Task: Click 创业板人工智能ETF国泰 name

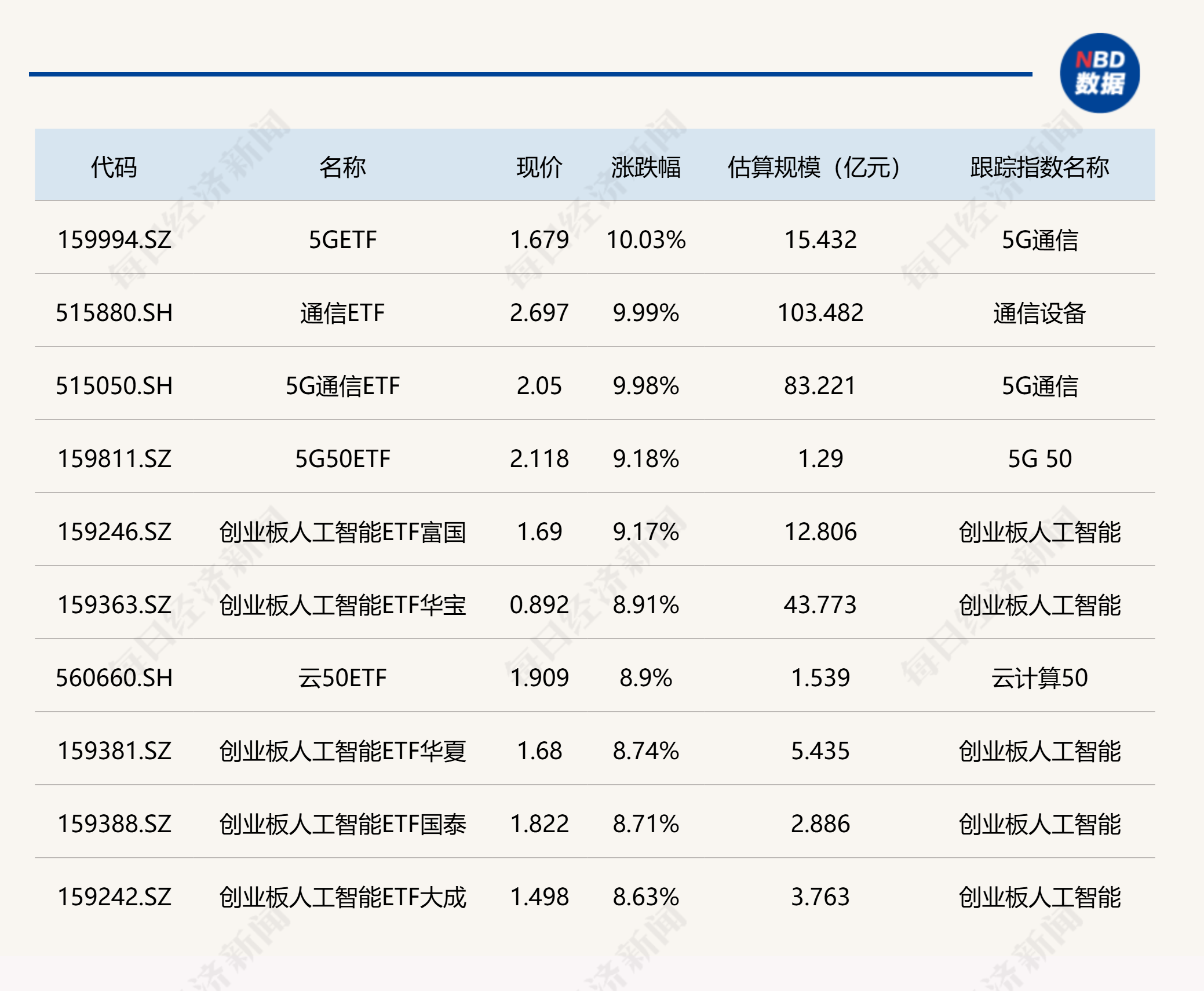Action: coord(342,824)
